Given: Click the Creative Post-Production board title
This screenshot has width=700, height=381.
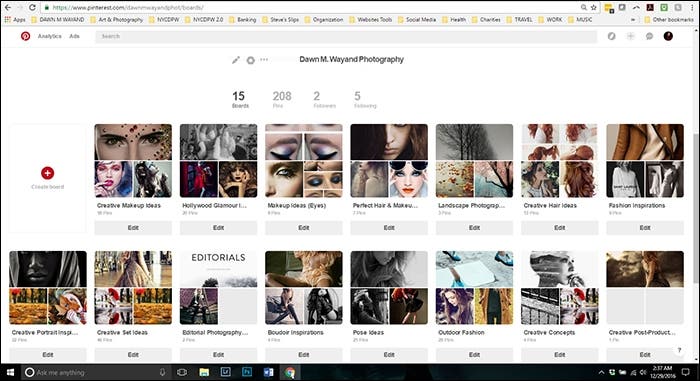Looking at the screenshot, I should tap(642, 332).
